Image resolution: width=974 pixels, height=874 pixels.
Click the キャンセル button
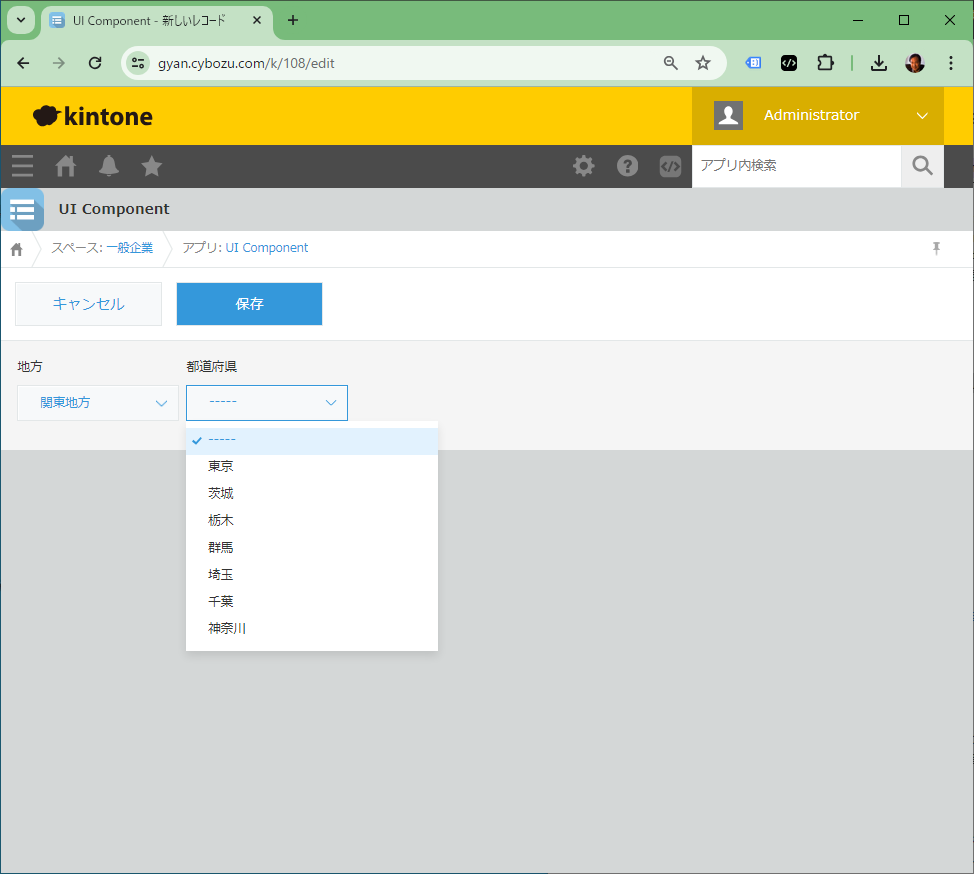88,304
